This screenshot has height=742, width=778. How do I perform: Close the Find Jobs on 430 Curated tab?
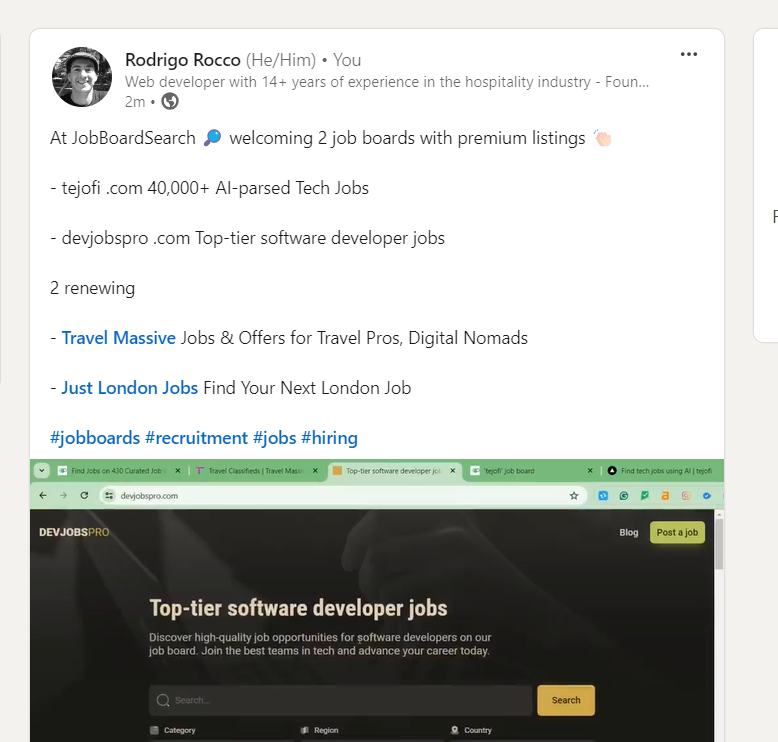point(178,471)
